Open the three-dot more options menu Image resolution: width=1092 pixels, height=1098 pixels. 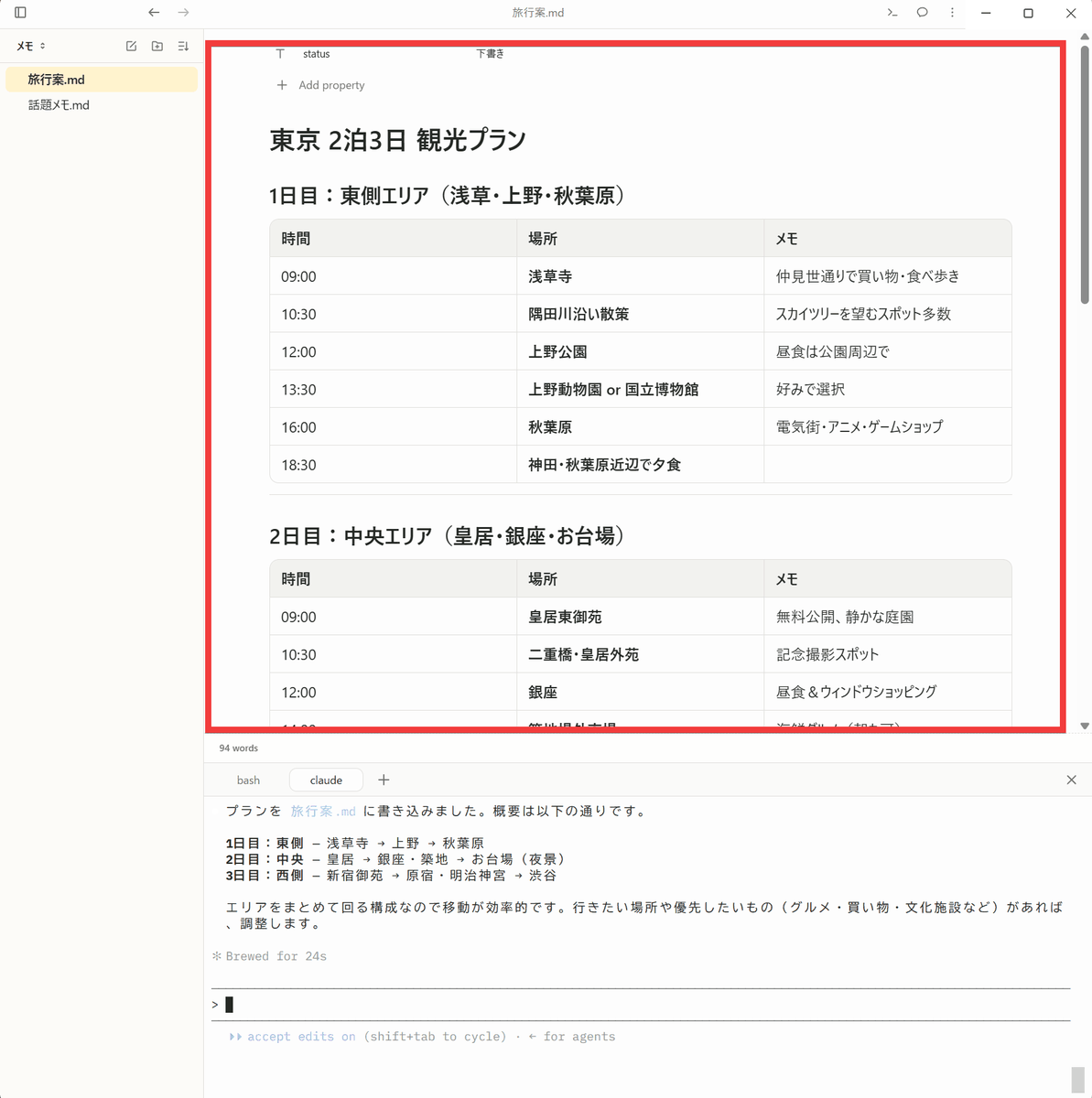coord(952,13)
